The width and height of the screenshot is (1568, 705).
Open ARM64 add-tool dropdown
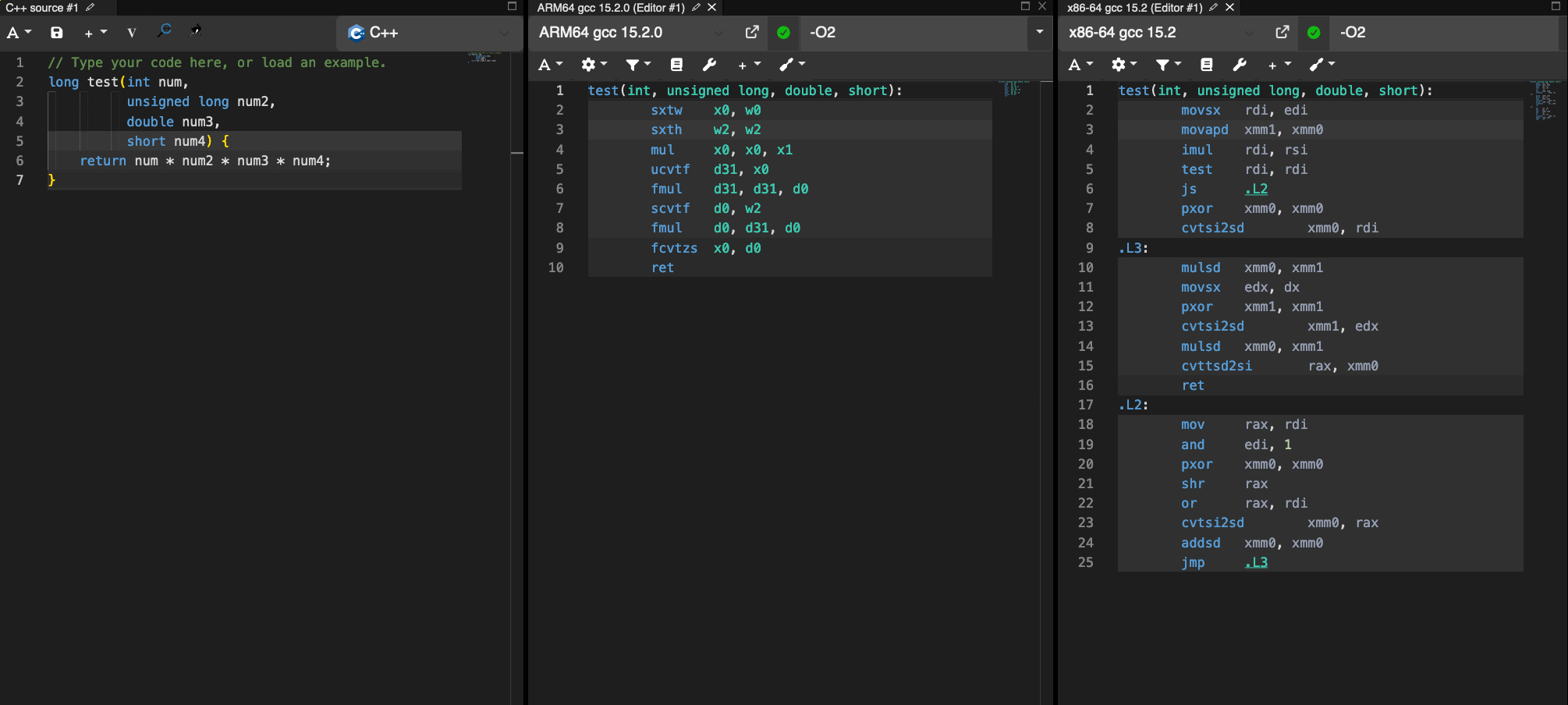792,65
